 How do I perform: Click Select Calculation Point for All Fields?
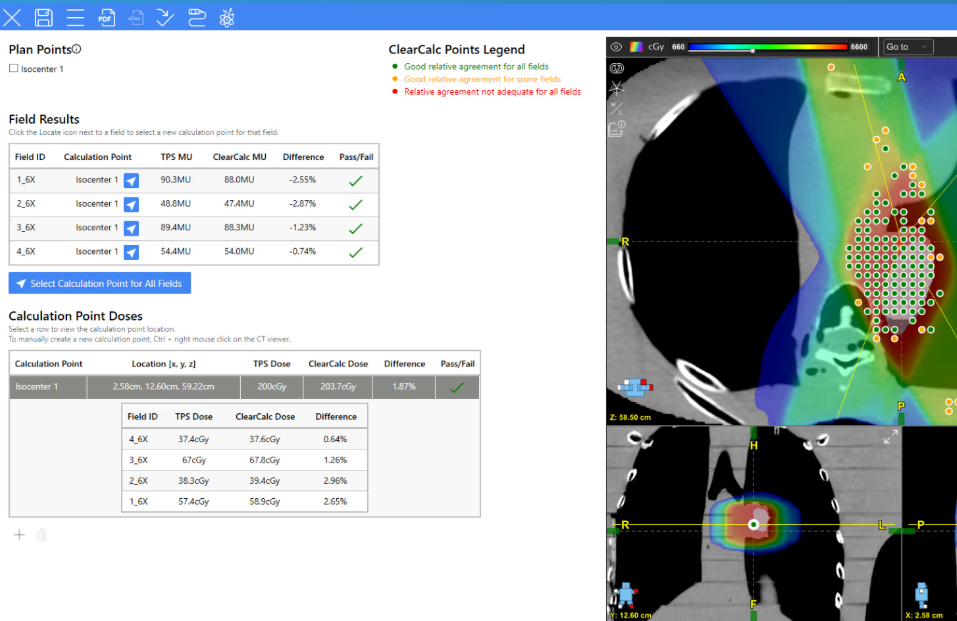pyautogui.click(x=99, y=283)
